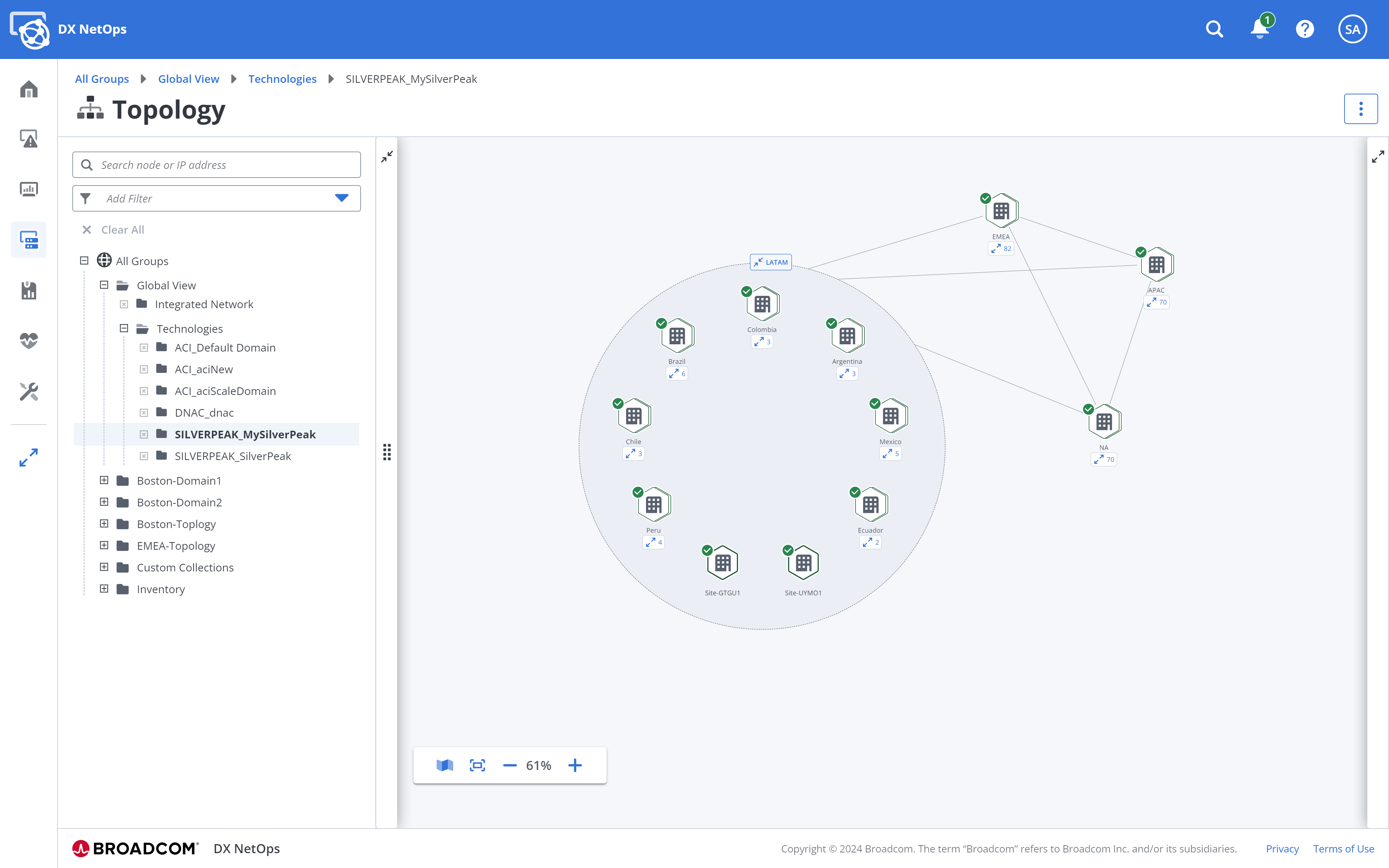1389x868 pixels.
Task: Expand the EMEA group badge showing 82
Action: [1001, 248]
